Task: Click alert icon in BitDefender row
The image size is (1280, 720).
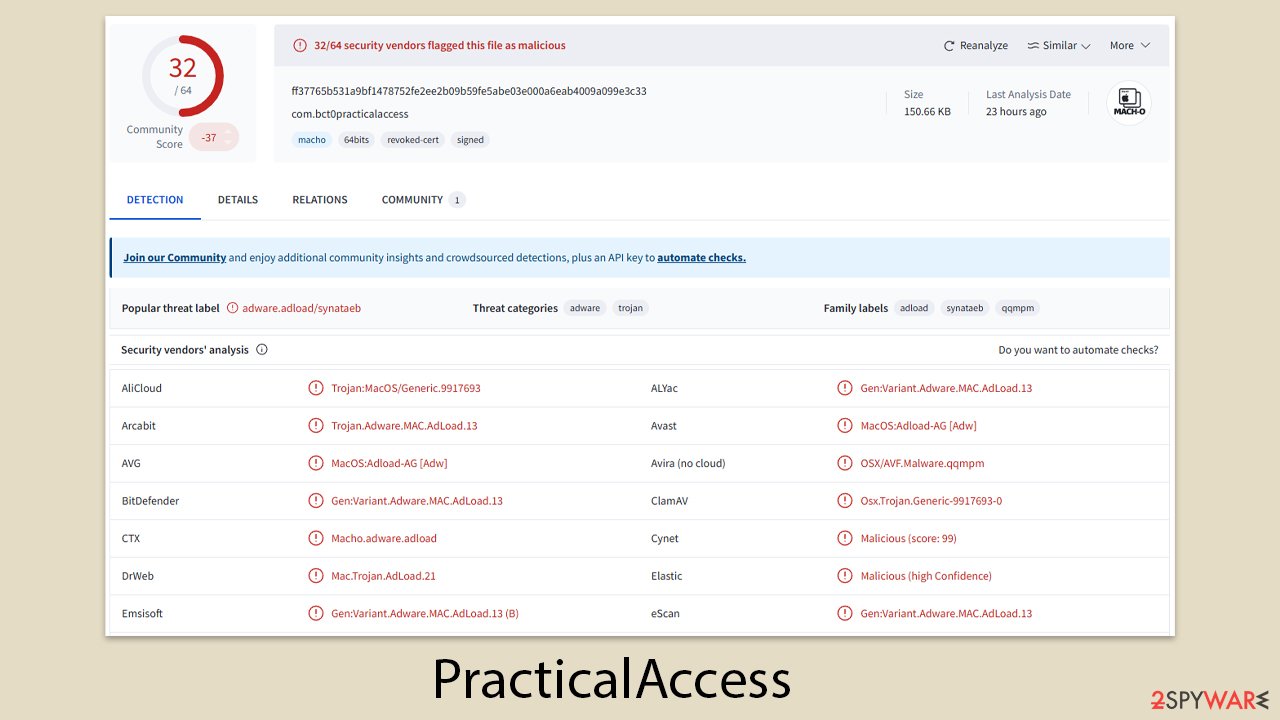Action: [x=316, y=501]
